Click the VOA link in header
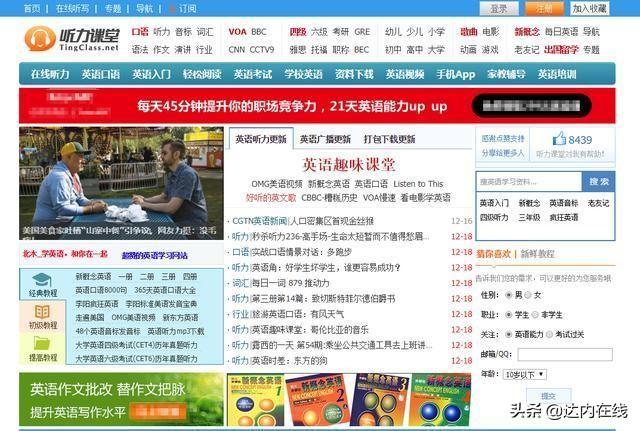Screen dimensions: 640x431 237,32
